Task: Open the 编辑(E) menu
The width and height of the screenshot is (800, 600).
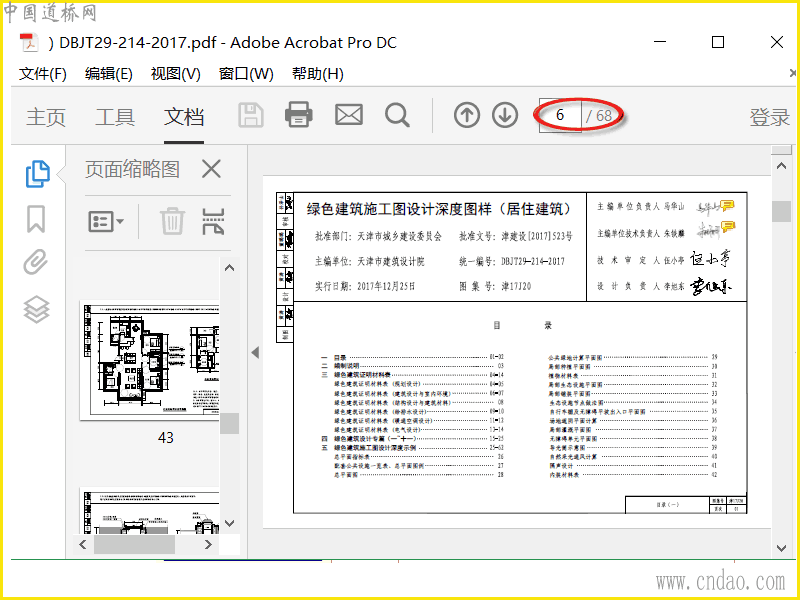Action: tap(109, 74)
